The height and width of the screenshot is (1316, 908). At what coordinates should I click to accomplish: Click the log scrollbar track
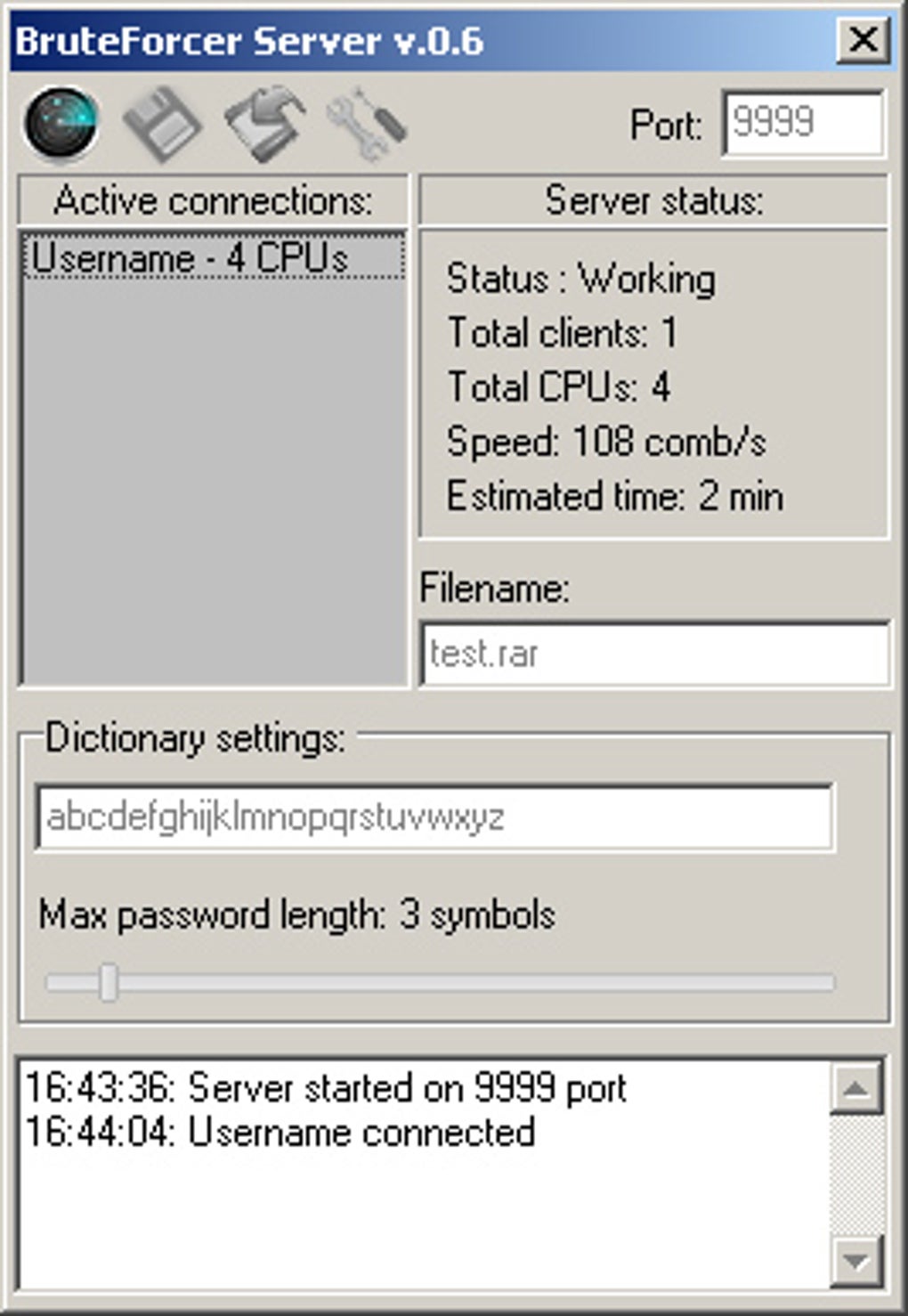[855, 1174]
